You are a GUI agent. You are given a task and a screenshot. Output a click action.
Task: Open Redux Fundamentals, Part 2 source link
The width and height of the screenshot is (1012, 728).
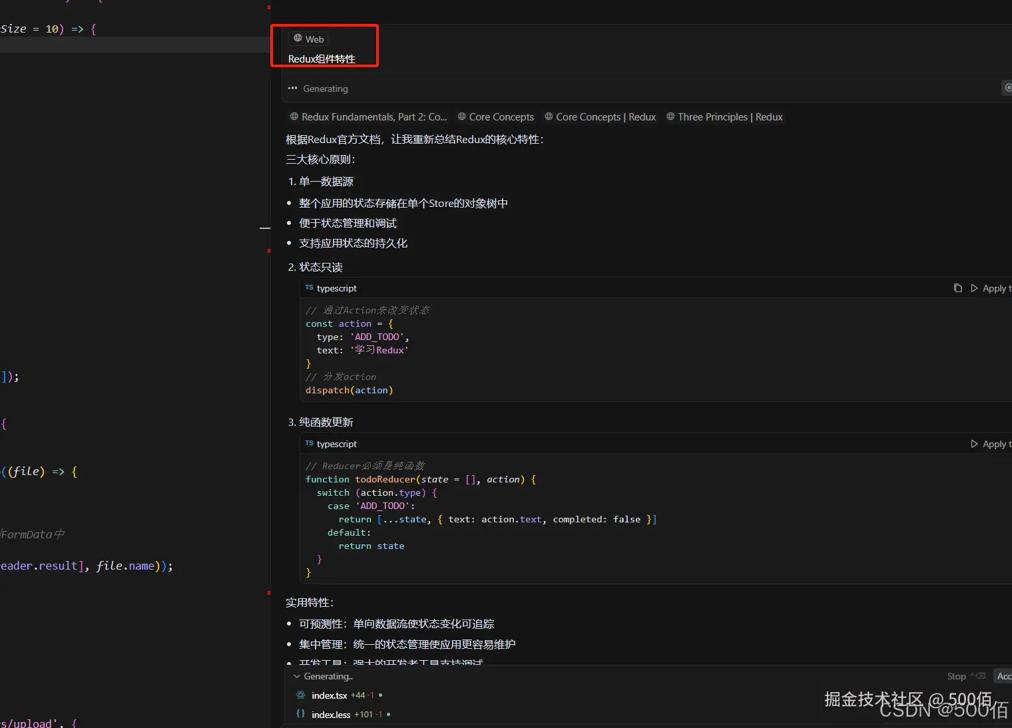point(368,117)
